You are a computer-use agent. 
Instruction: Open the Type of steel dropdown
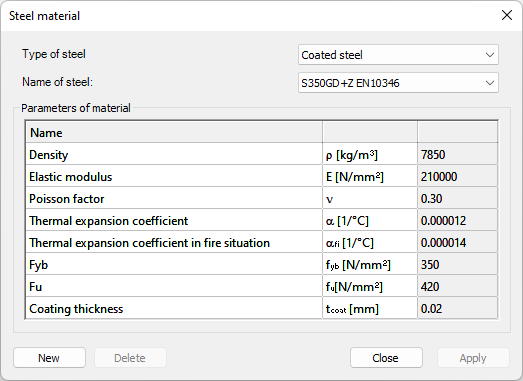[398, 55]
